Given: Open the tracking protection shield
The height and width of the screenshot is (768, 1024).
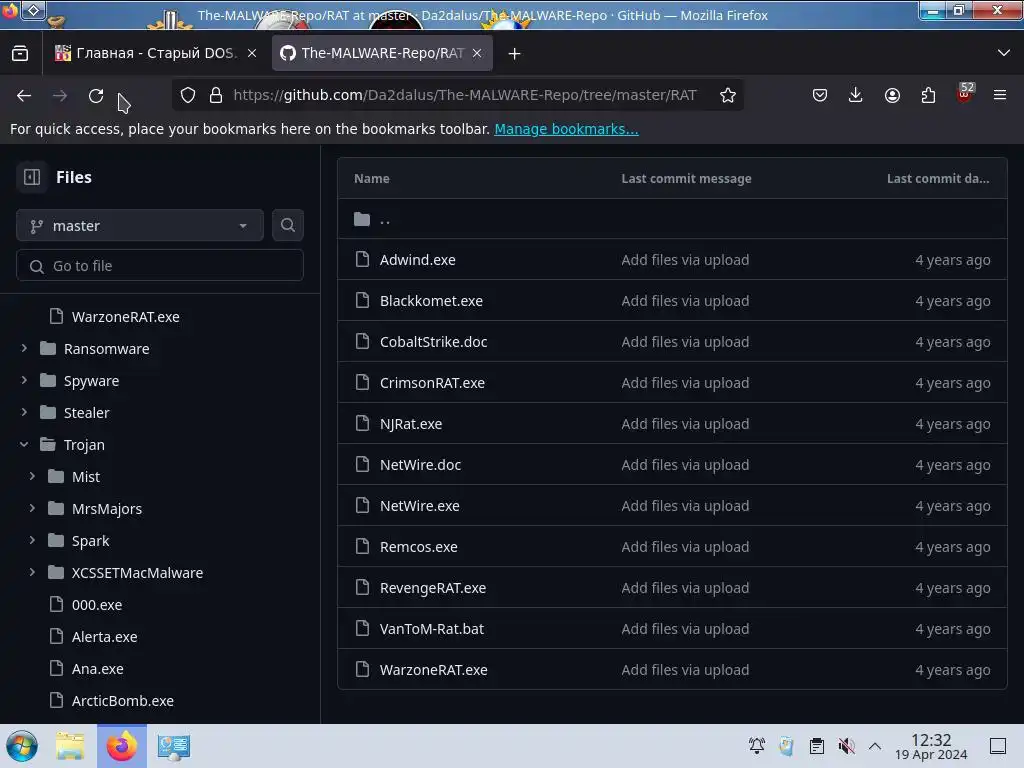Looking at the screenshot, I should click(x=188, y=95).
